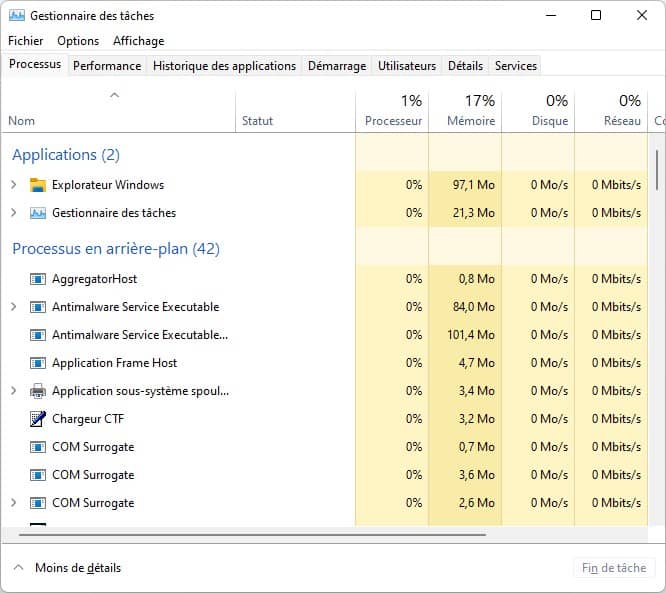The width and height of the screenshot is (666, 593).
Task: Click the 84,0 Mo Antimalware row icon
Action: (38, 307)
